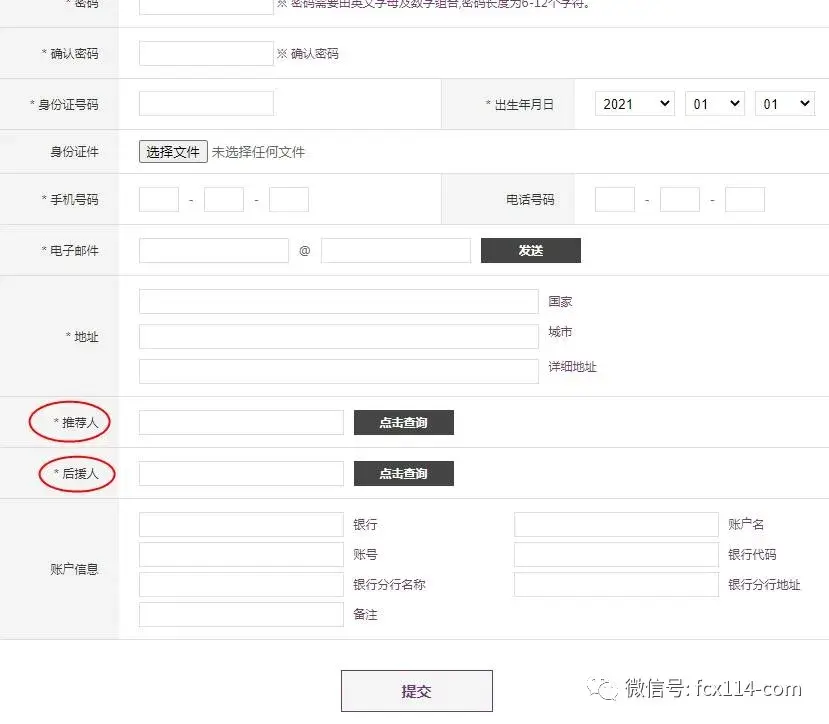
Task: Open the birth year dropdown showing 2021
Action: [x=634, y=104]
